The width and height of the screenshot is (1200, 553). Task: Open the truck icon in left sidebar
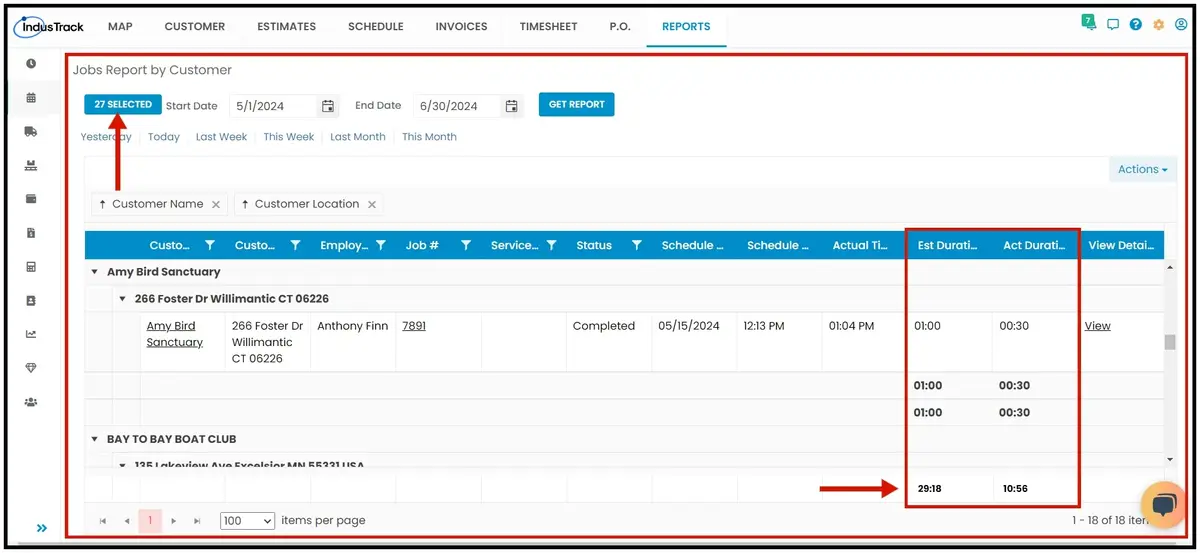click(31, 131)
